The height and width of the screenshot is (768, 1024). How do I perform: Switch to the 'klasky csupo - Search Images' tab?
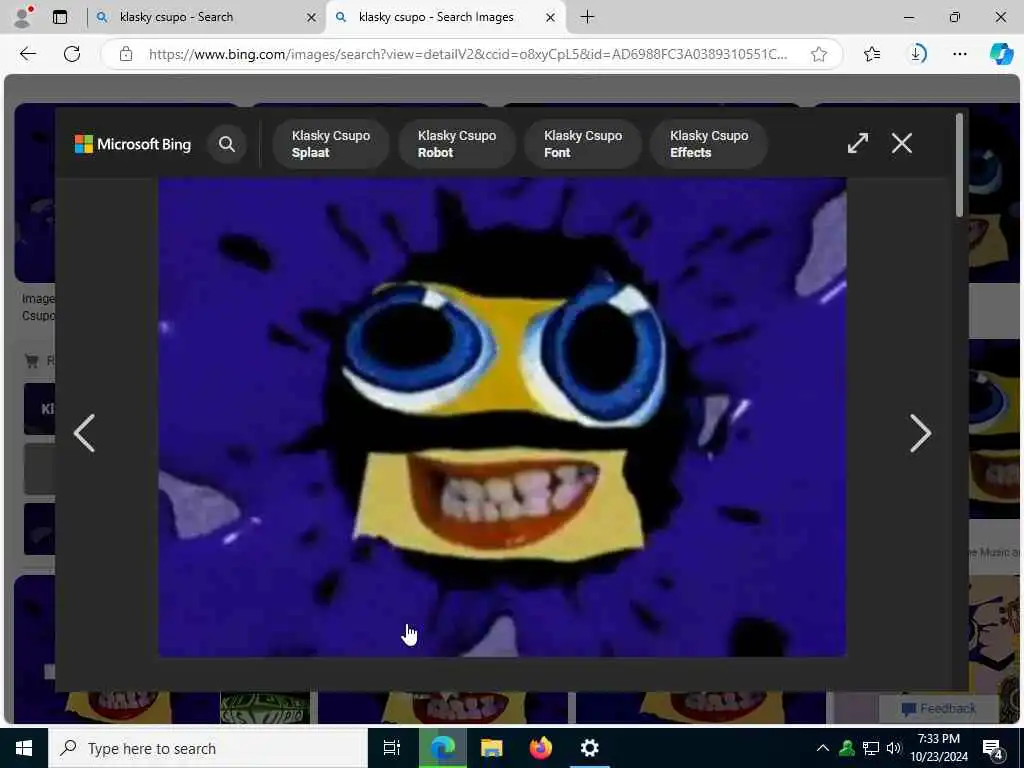[x=436, y=17]
